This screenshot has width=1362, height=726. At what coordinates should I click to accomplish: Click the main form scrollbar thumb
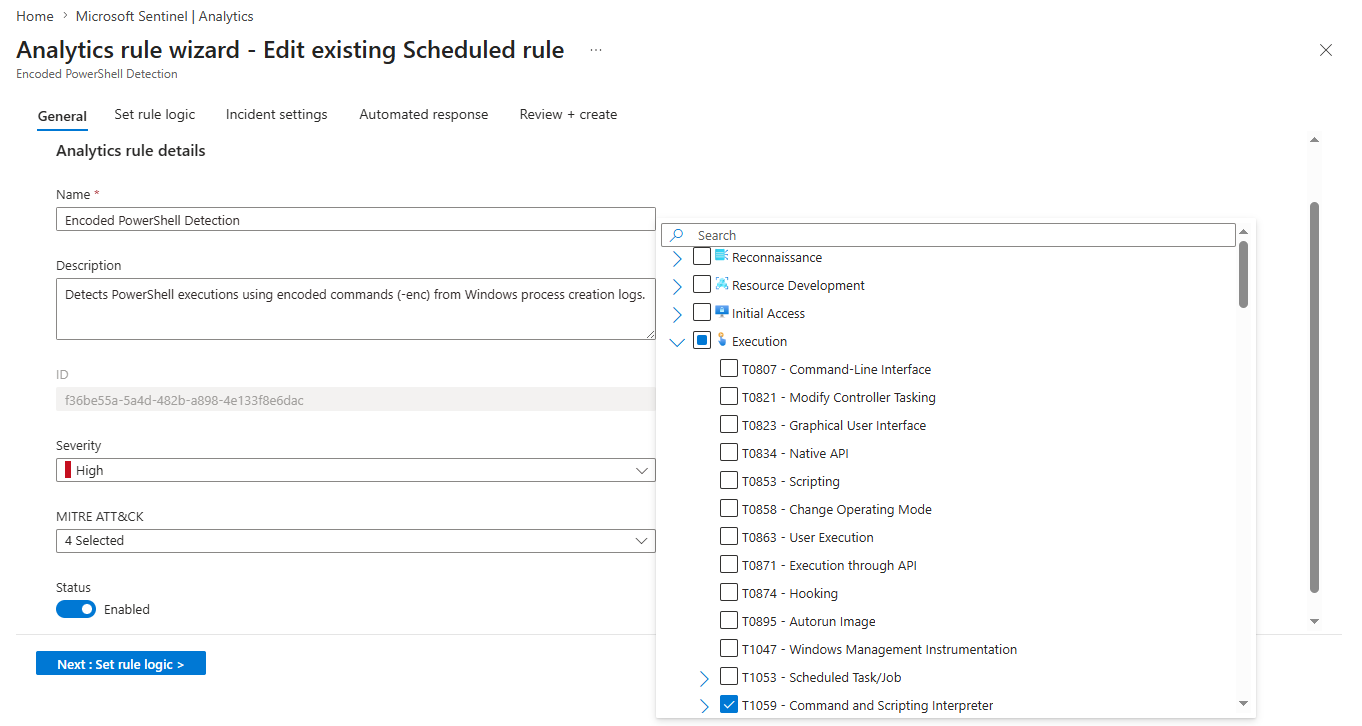point(1315,397)
